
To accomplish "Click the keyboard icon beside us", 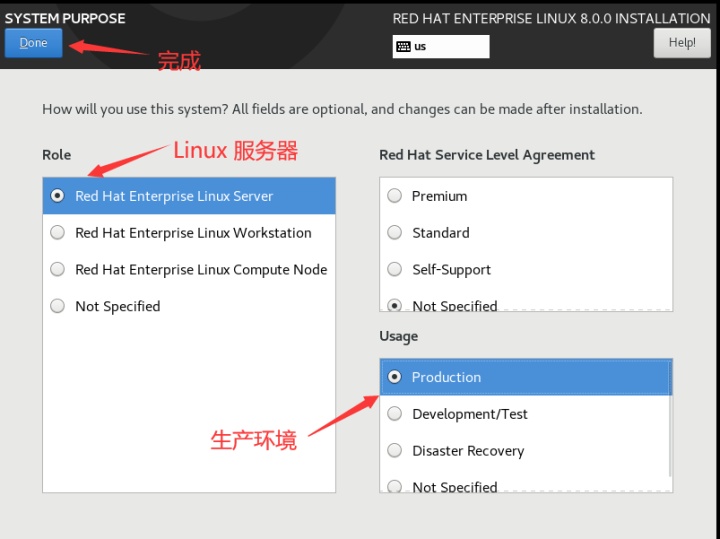I will click(x=403, y=46).
